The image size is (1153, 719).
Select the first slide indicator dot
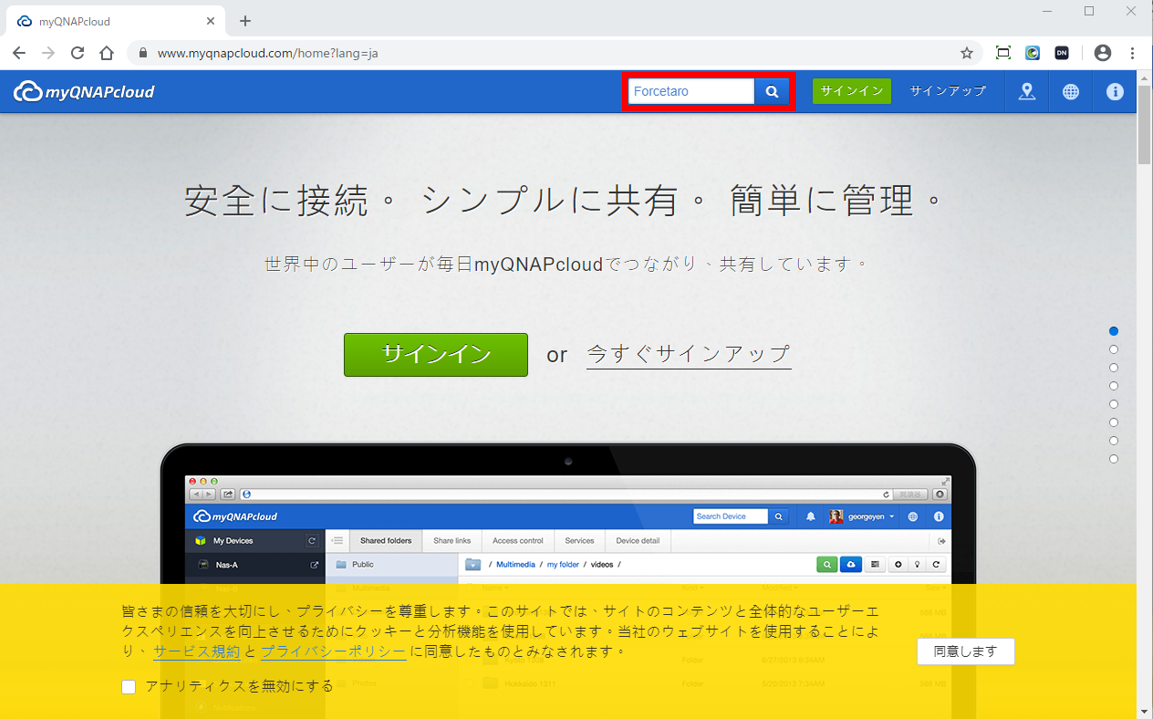click(1113, 331)
